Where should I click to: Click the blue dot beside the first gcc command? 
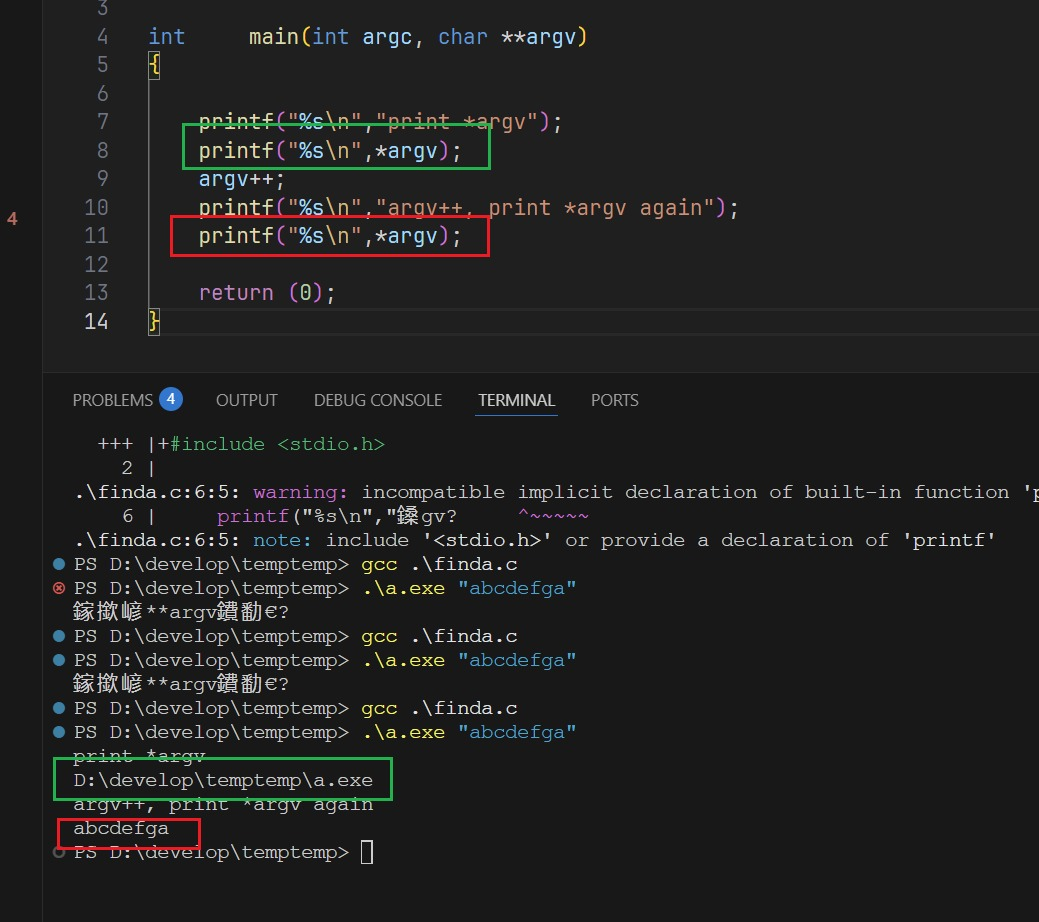(x=58, y=564)
